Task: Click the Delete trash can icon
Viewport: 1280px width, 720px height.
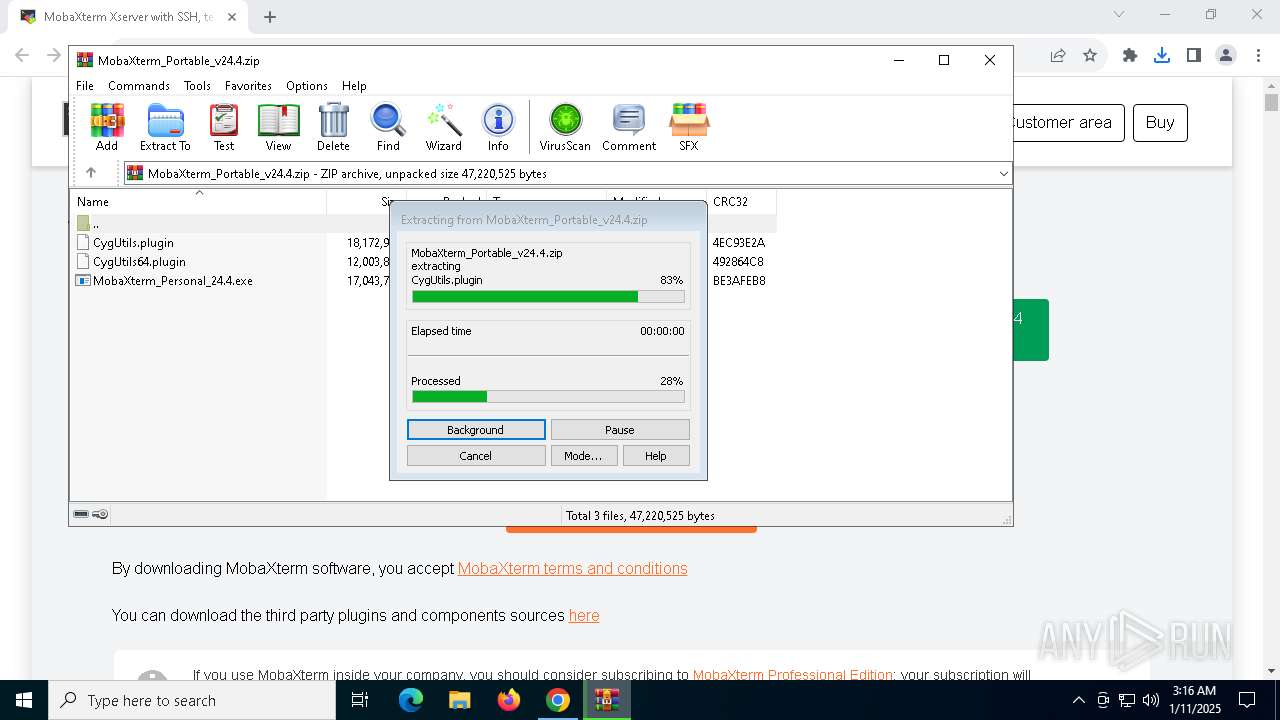Action: [333, 127]
